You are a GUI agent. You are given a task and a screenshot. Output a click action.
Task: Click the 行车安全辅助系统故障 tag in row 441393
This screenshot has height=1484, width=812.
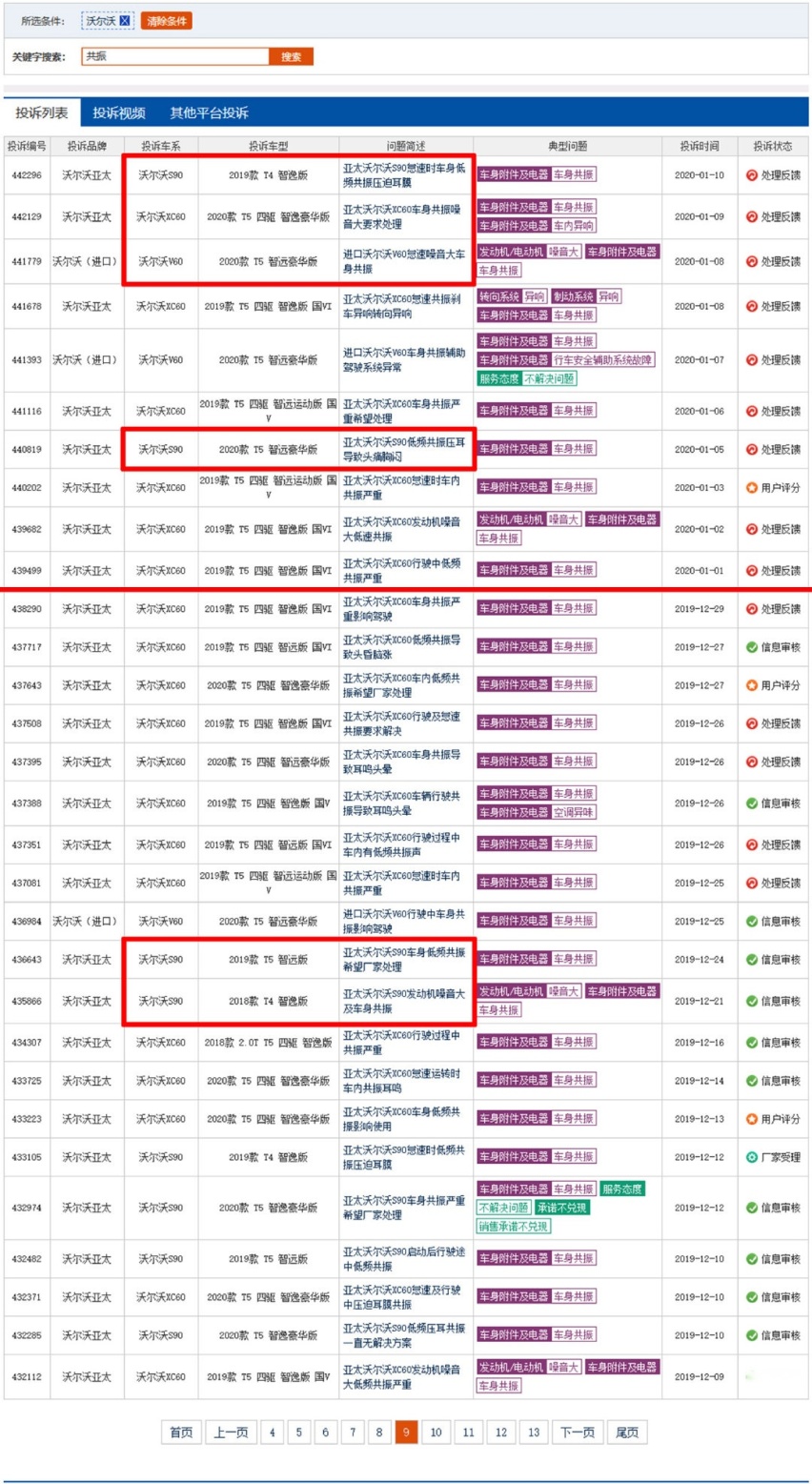(603, 359)
